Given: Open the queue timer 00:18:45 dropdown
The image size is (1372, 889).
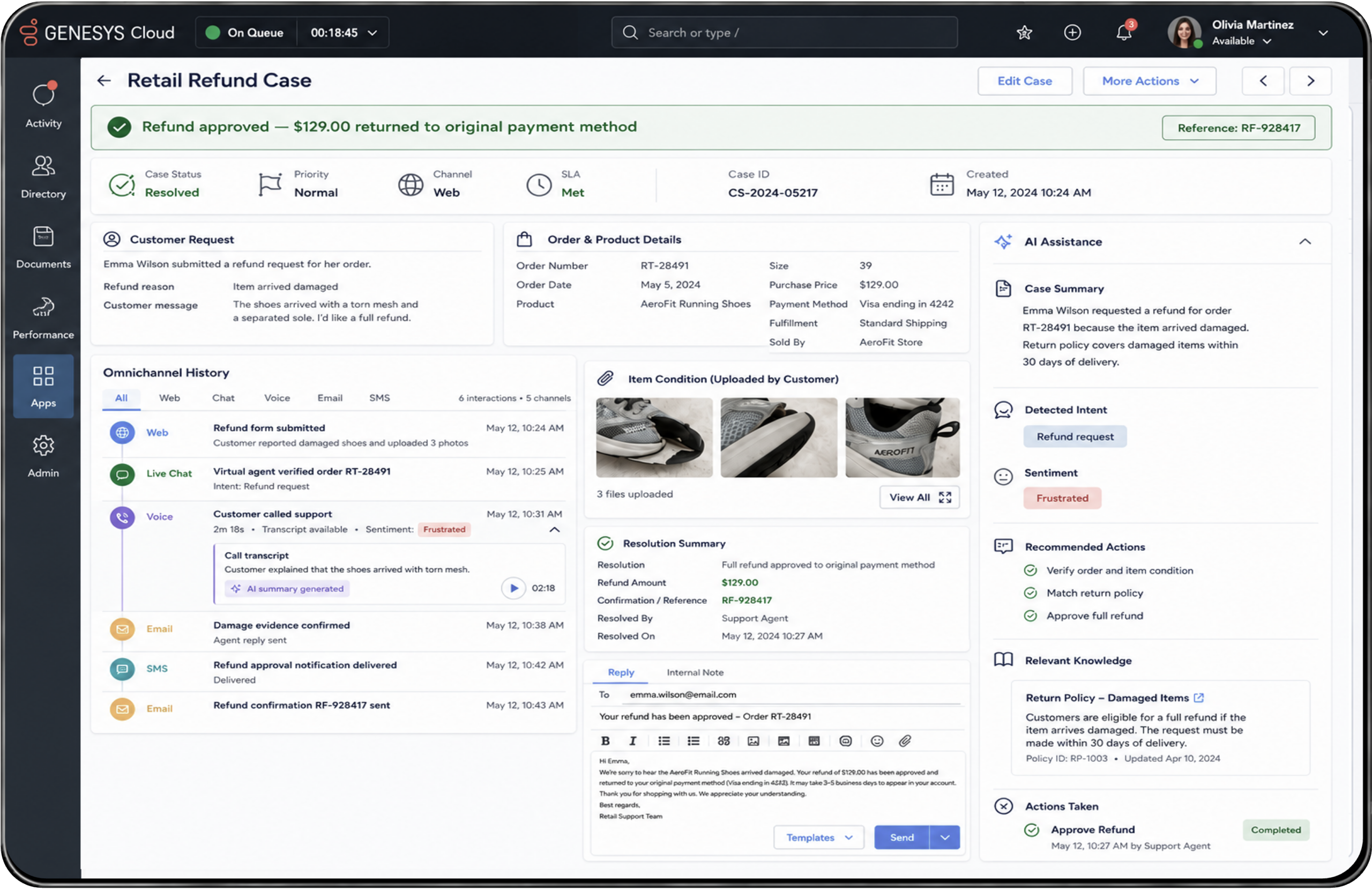Looking at the screenshot, I should tap(344, 32).
